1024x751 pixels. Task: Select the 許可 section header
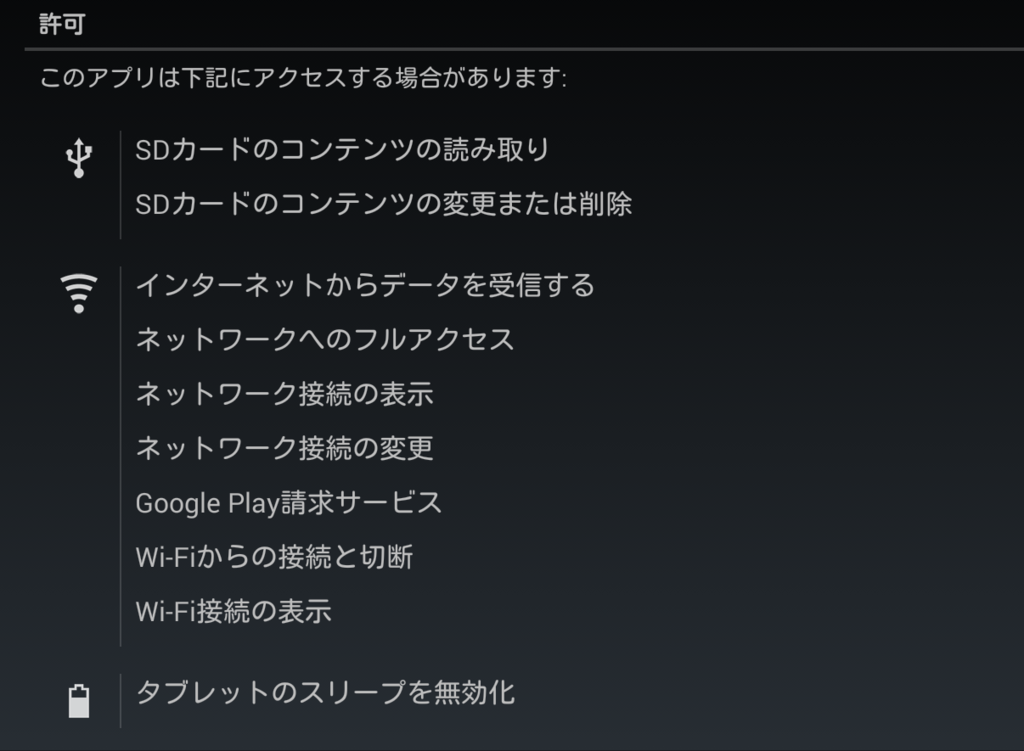[62, 24]
